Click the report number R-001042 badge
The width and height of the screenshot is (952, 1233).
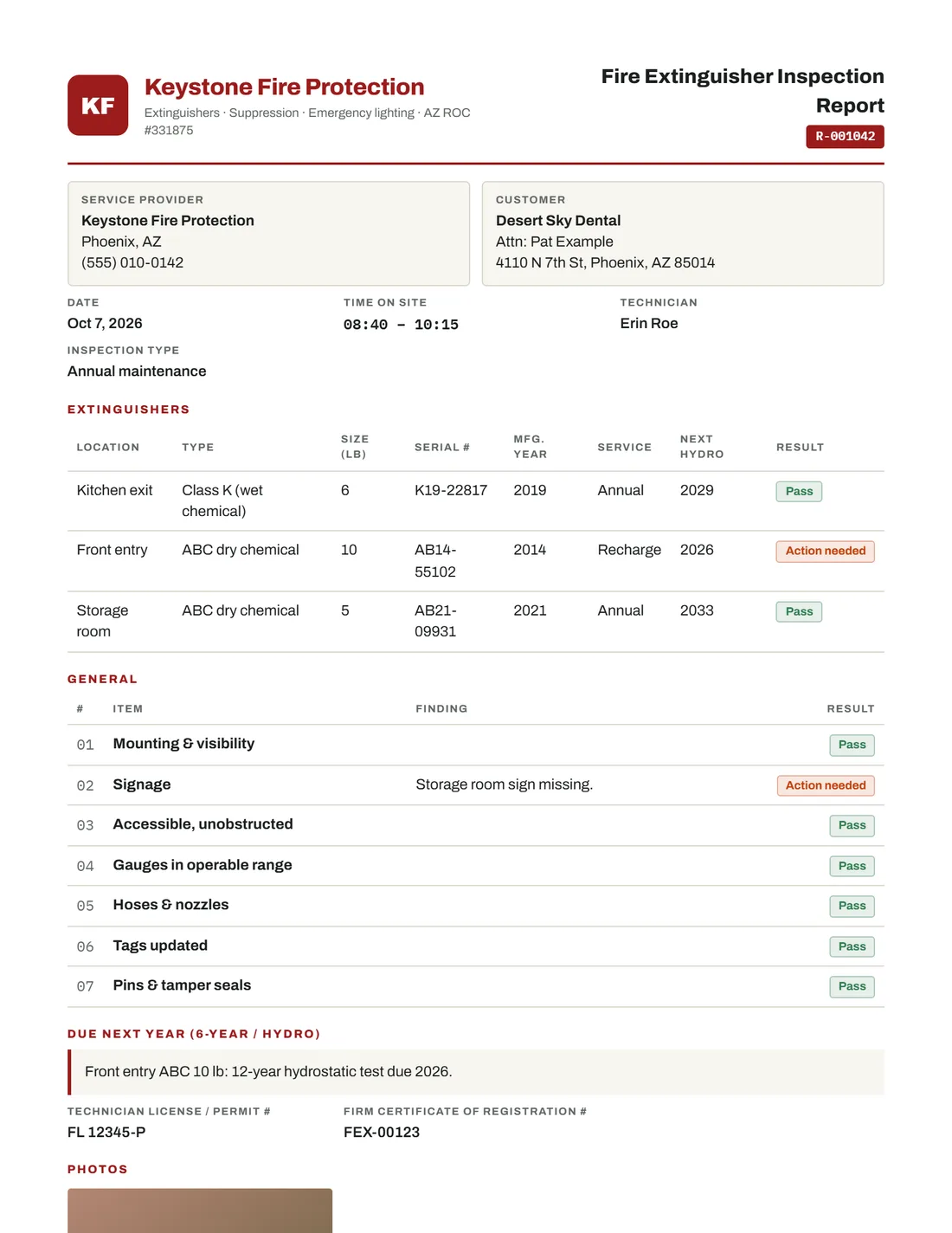[x=845, y=137]
